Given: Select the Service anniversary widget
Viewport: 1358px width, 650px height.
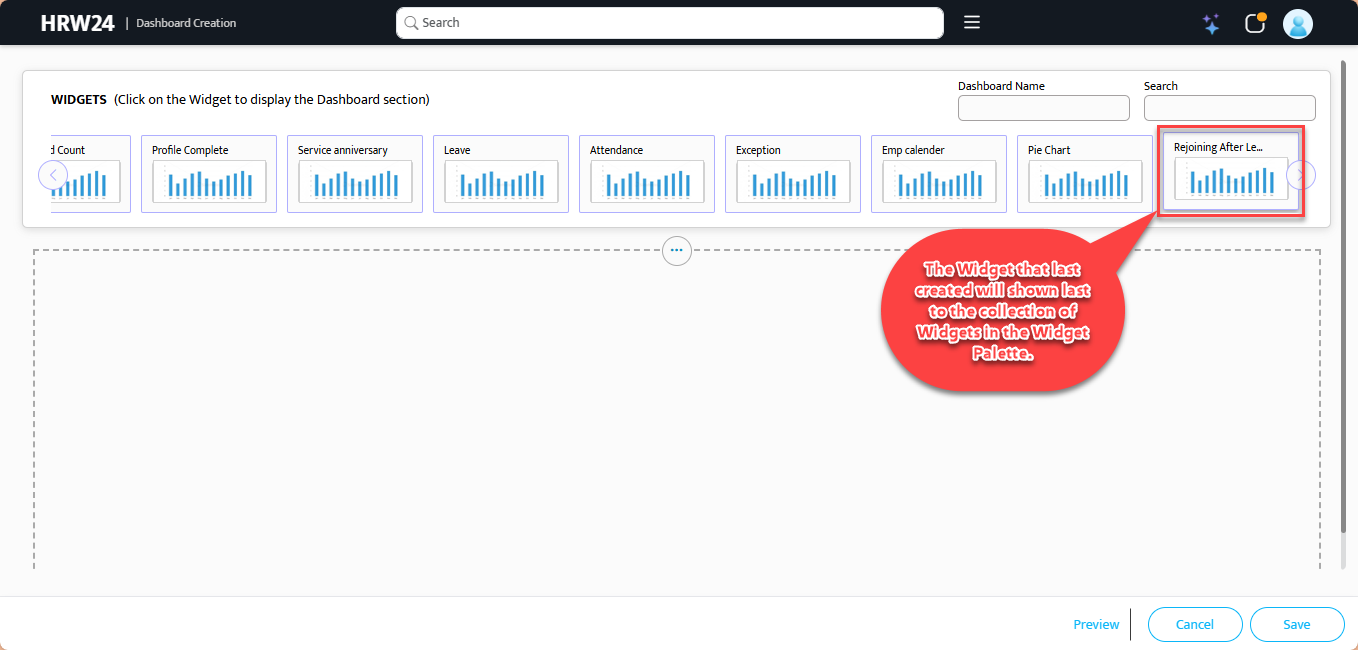Looking at the screenshot, I should [x=355, y=174].
